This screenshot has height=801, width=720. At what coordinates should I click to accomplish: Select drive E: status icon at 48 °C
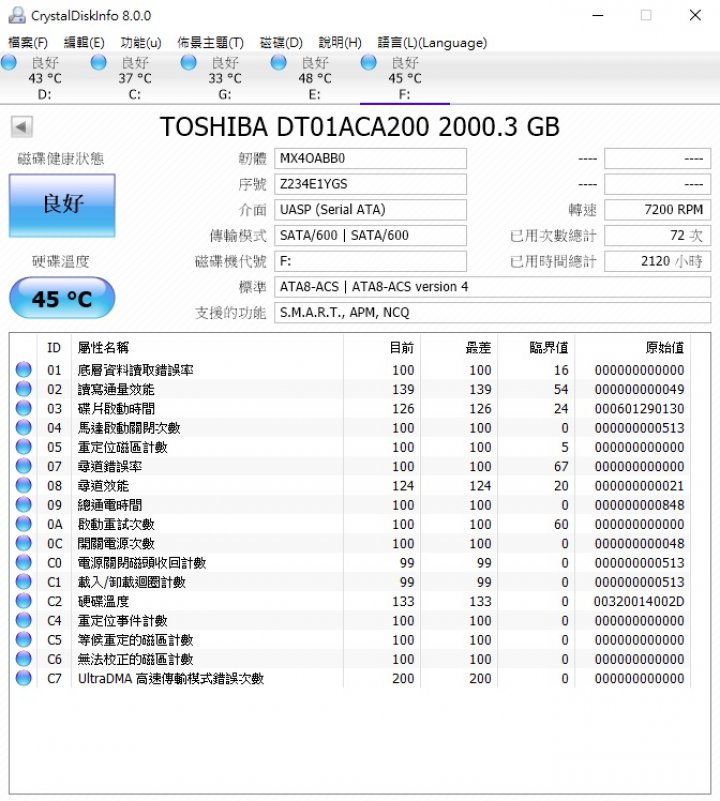coord(278,62)
